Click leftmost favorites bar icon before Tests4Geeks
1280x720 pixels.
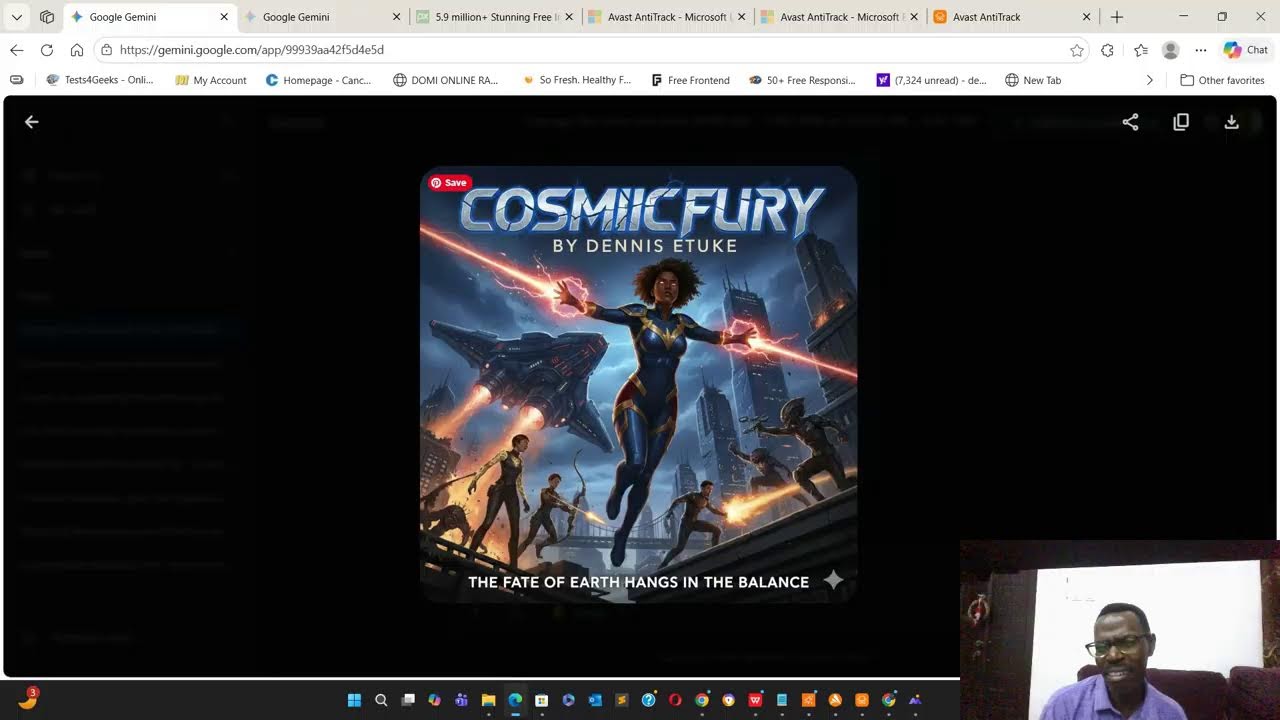tap(16, 80)
